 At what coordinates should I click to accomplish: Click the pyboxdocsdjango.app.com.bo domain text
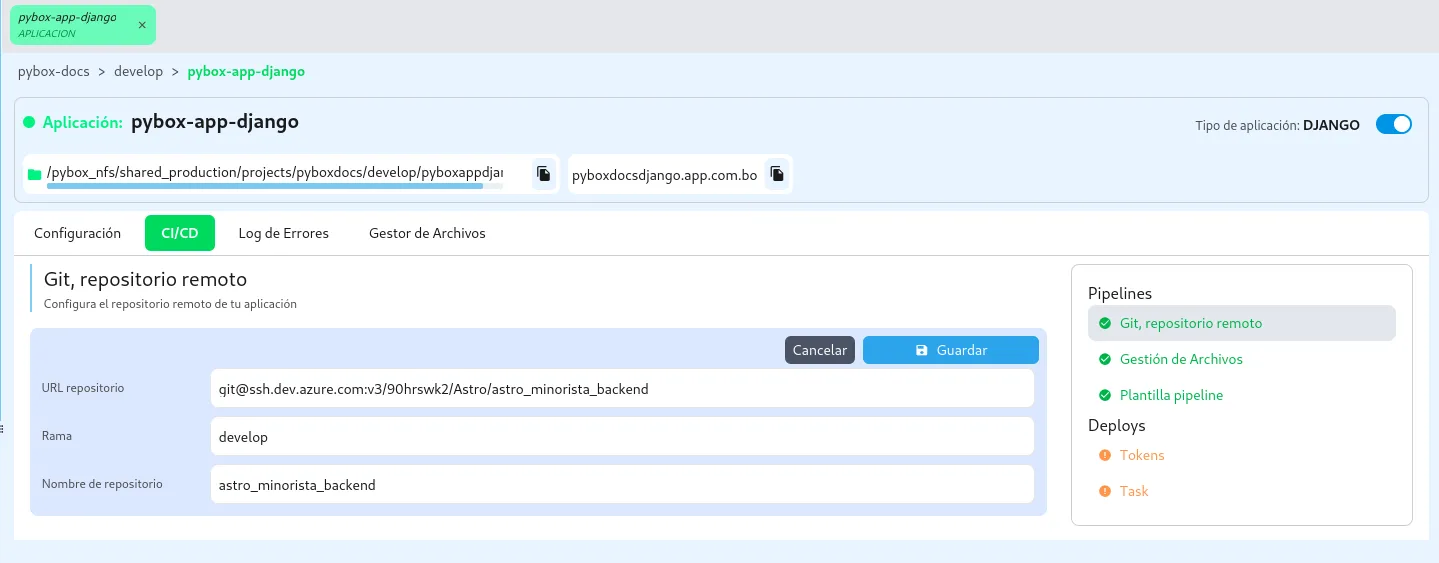[664, 175]
